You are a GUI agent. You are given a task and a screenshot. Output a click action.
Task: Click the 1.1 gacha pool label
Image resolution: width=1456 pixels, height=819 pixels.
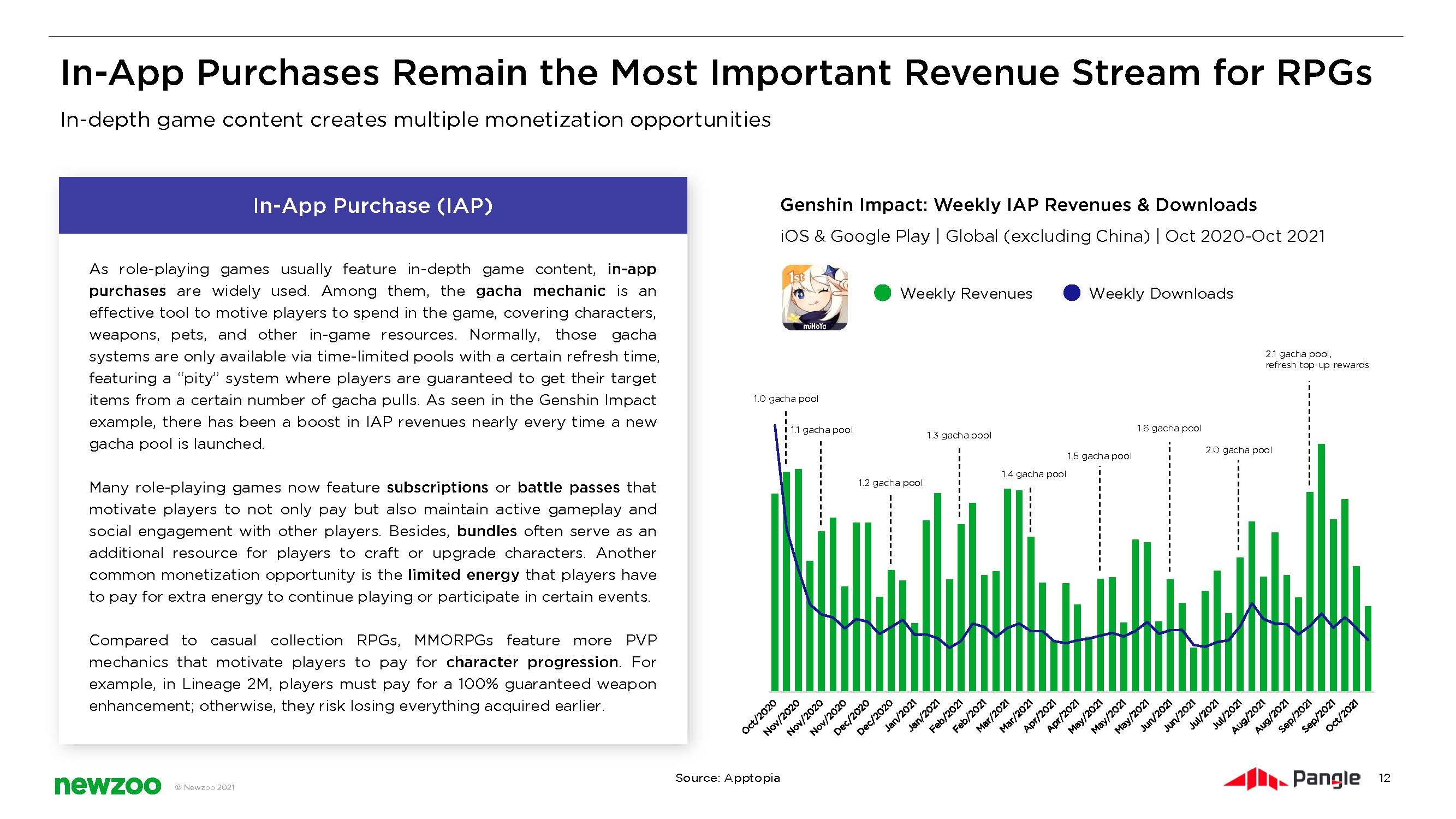[x=821, y=430]
